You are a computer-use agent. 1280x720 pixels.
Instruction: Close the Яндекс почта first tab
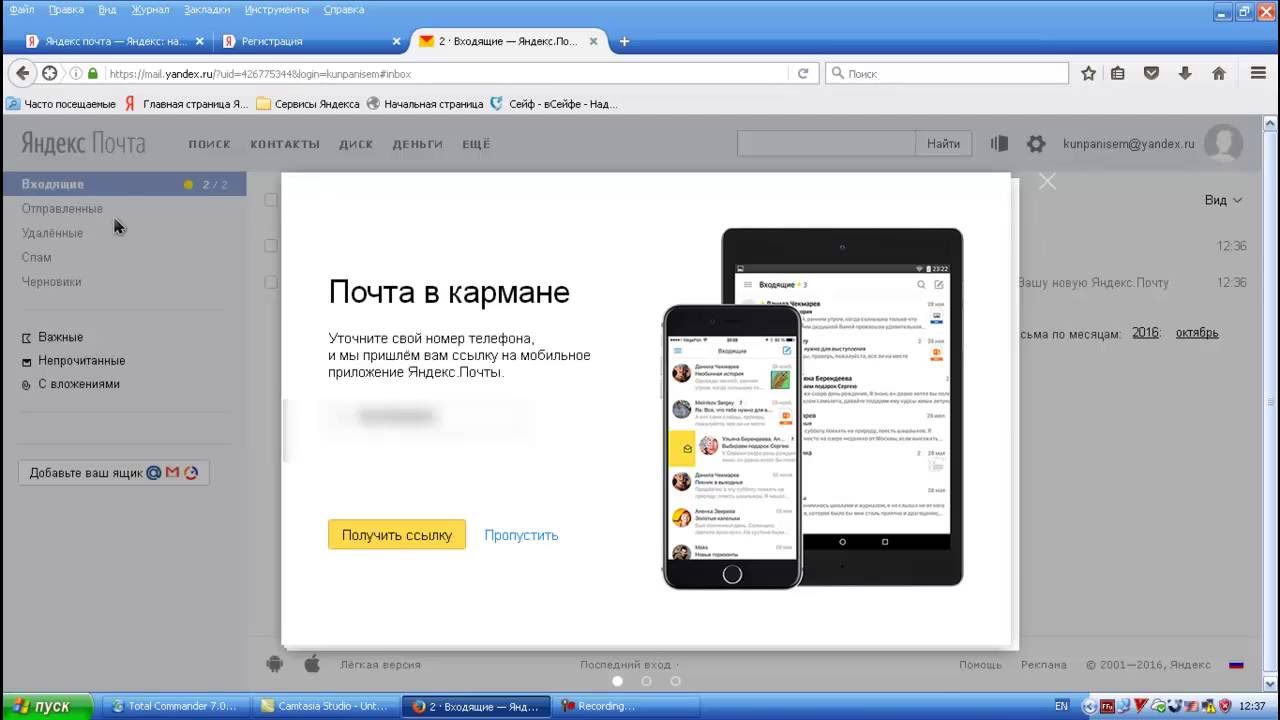(x=199, y=42)
